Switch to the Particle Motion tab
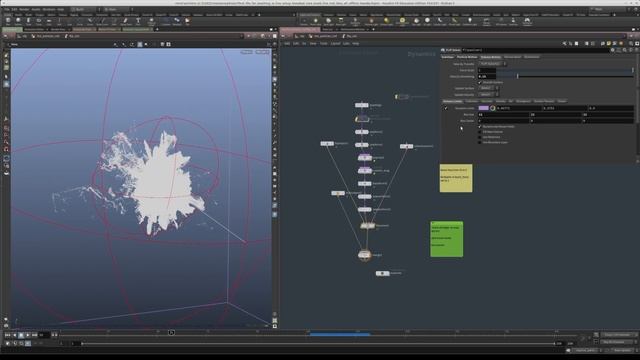The height and width of the screenshot is (360, 640). click(467, 57)
